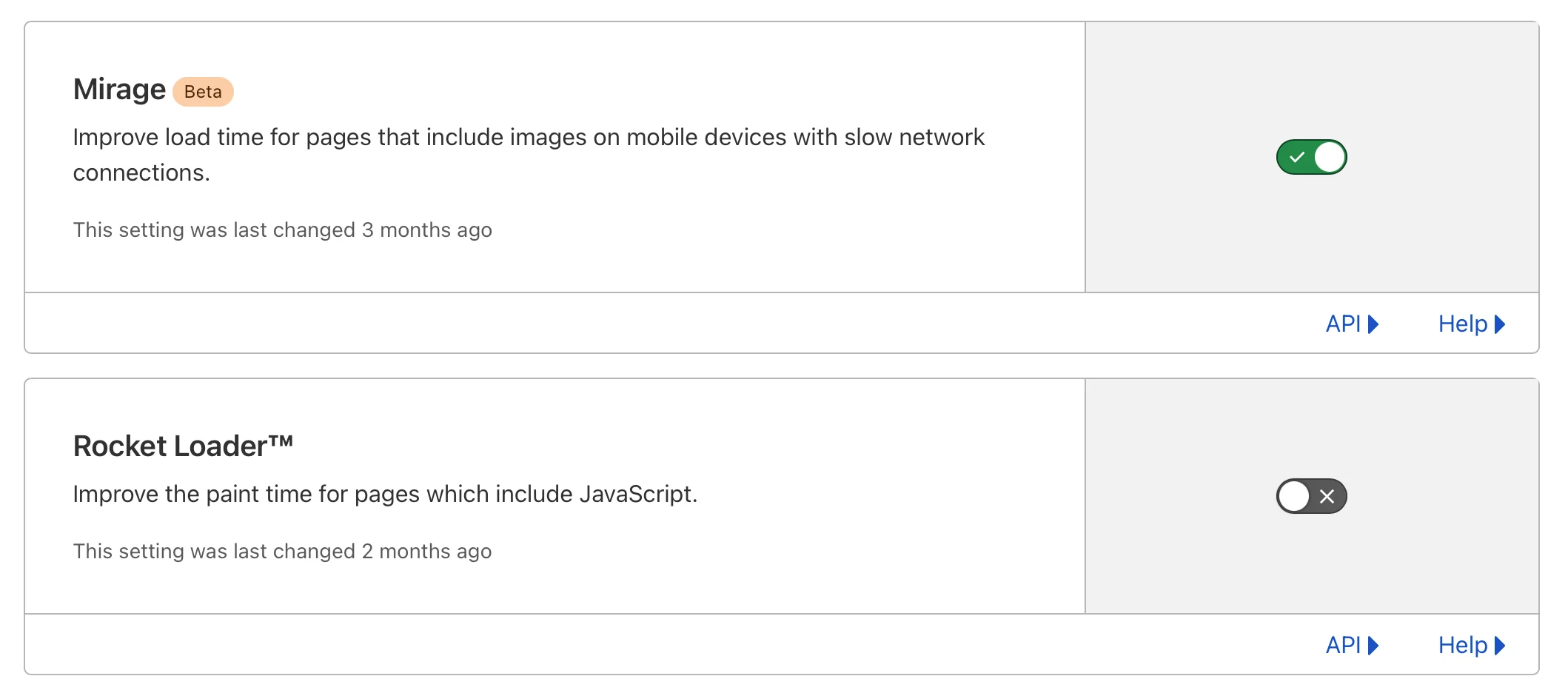Click the white knob of Rocket Loader switch
Viewport: 1568px width, 696px height.
coord(1294,496)
